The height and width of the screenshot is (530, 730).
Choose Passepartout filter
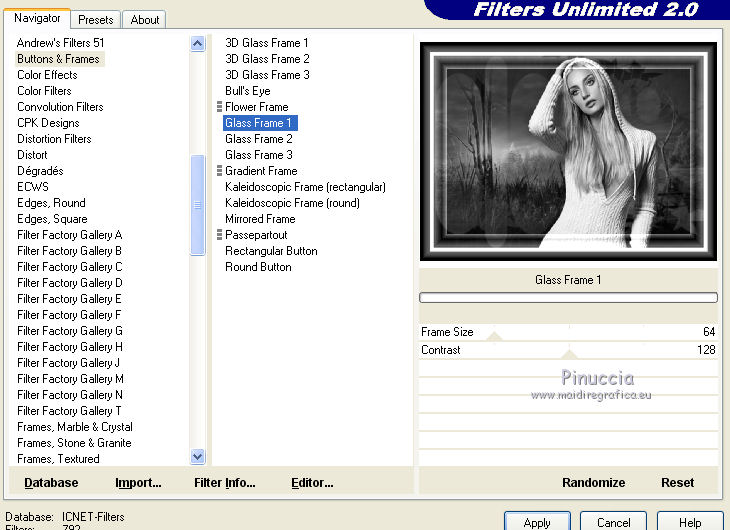point(256,235)
